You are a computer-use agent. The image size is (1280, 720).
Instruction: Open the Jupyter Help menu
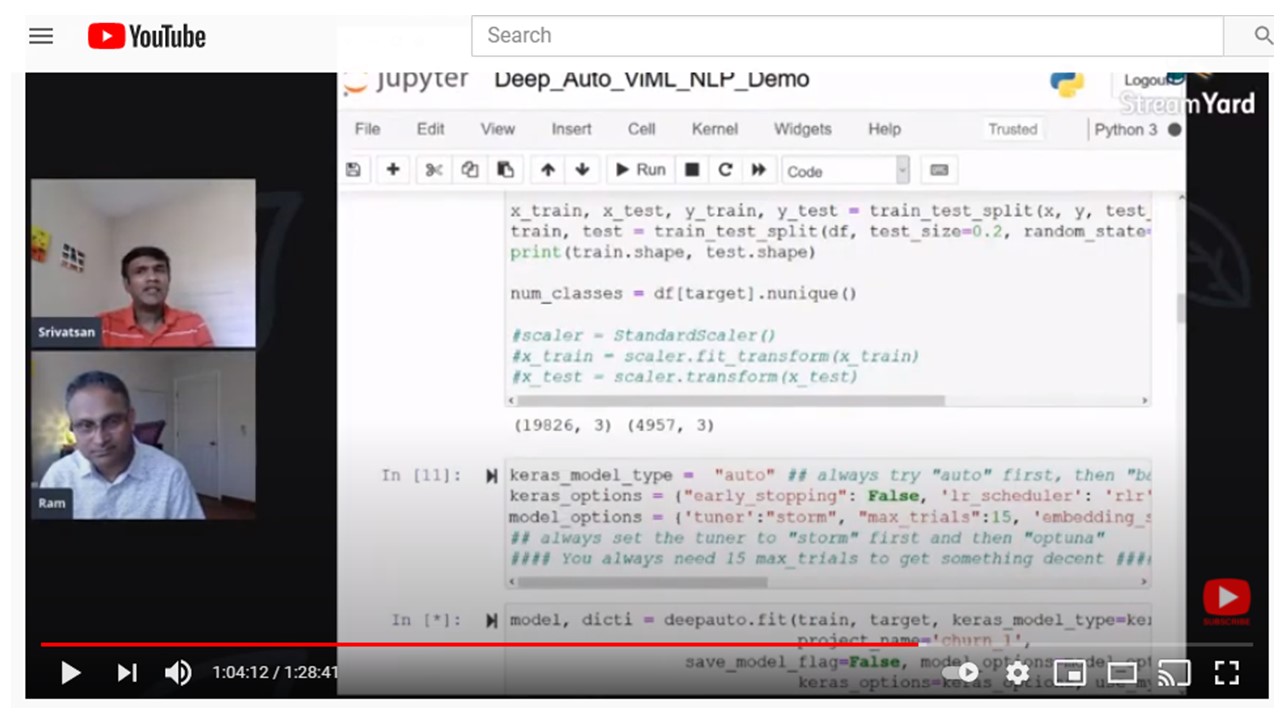pyautogui.click(x=884, y=129)
